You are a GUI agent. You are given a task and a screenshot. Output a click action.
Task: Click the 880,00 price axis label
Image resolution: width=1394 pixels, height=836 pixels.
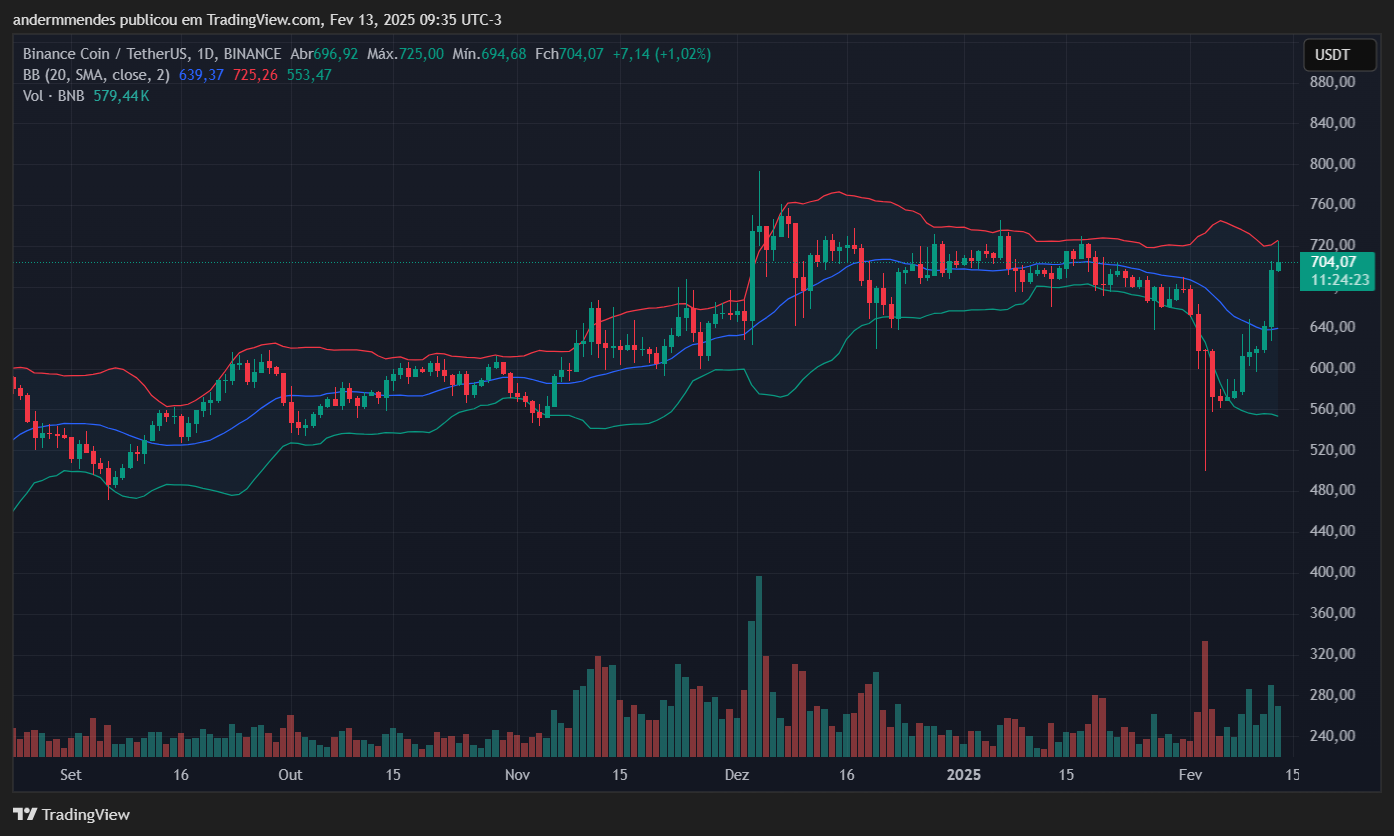tap(1333, 82)
